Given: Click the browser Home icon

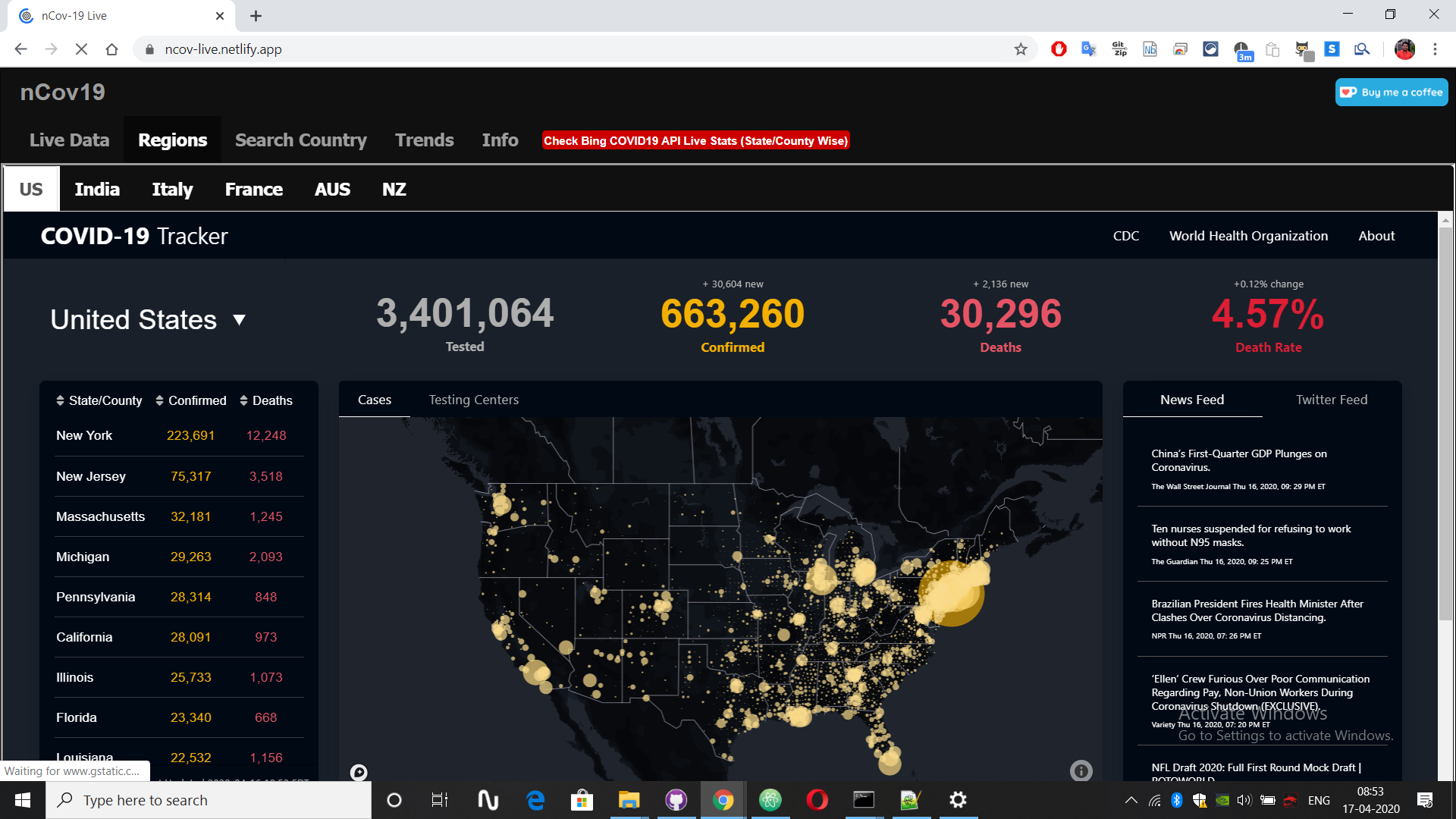Looking at the screenshot, I should 111,49.
